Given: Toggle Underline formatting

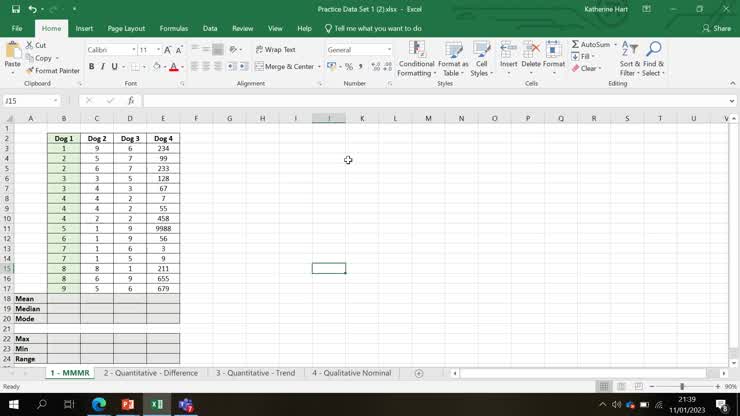Looking at the screenshot, I should click(x=114, y=67).
